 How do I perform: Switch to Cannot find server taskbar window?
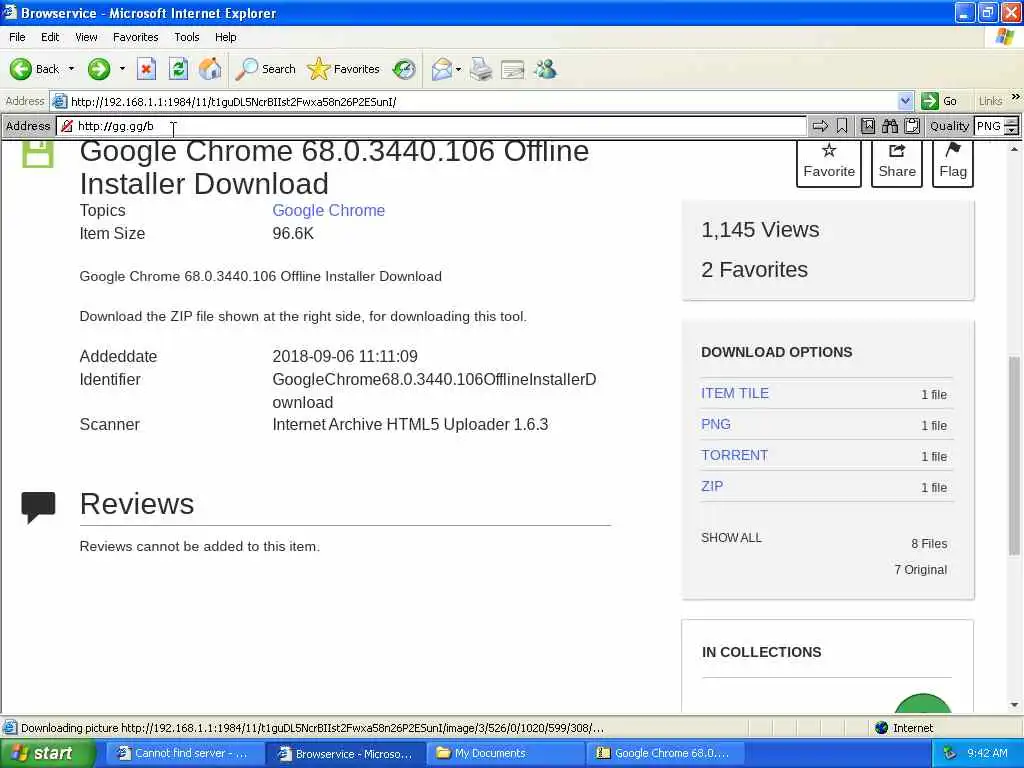(183, 754)
